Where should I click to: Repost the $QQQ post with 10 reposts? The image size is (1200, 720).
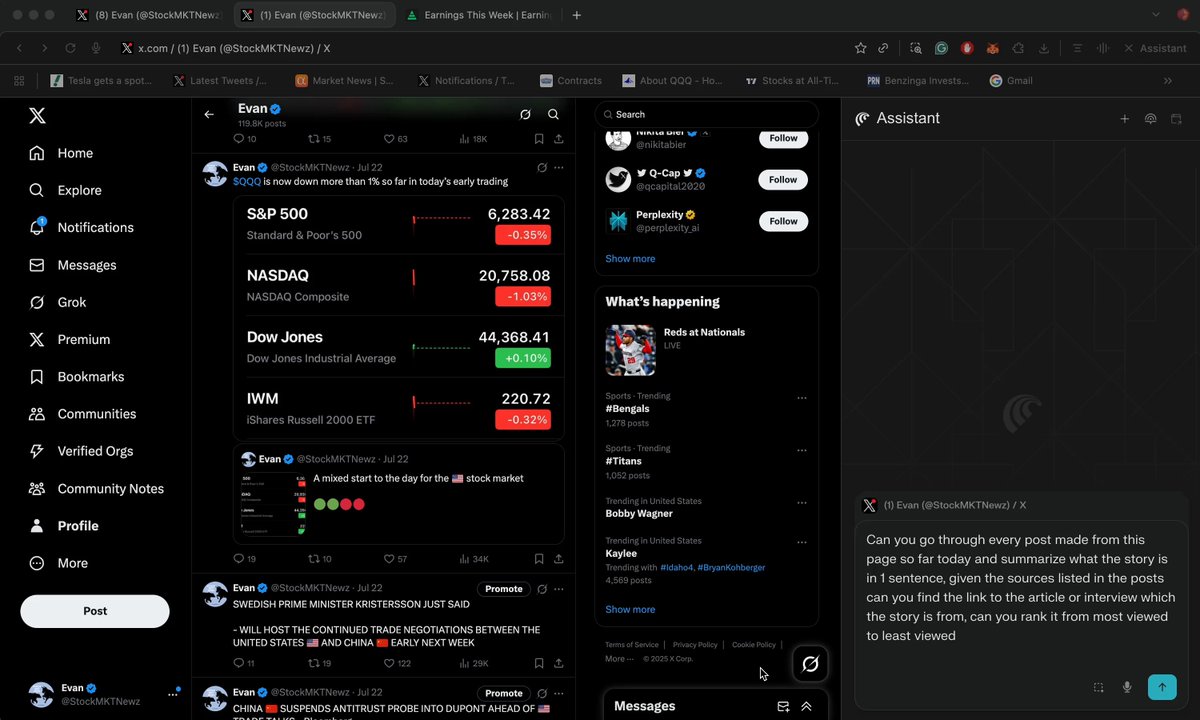(320, 559)
